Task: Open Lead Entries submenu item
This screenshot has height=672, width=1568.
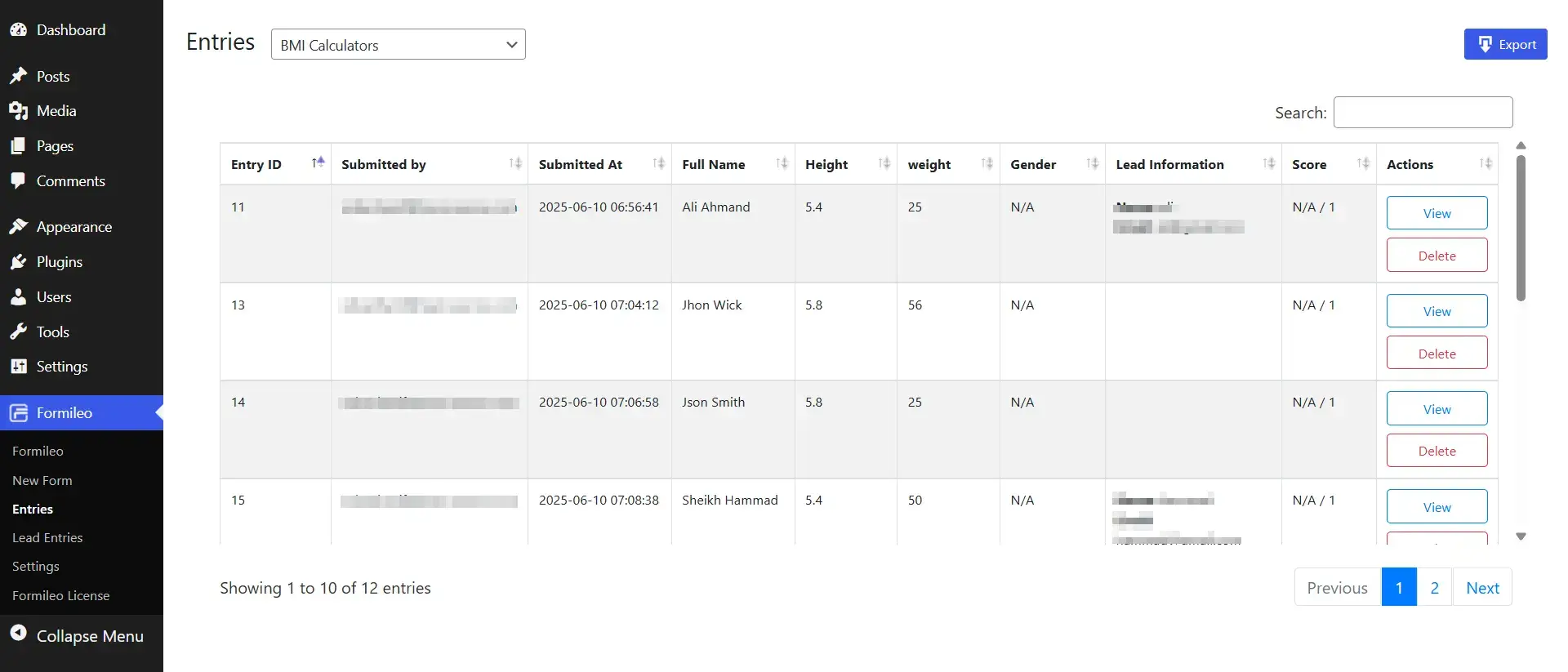Action: 47,537
